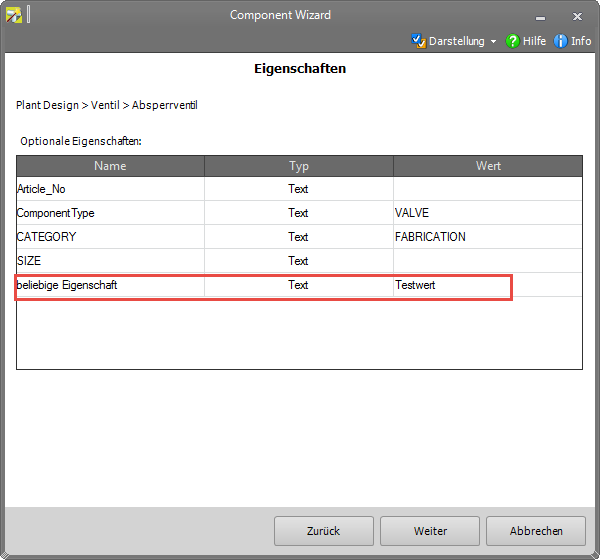Select the VALVE value cell

(x=487, y=213)
